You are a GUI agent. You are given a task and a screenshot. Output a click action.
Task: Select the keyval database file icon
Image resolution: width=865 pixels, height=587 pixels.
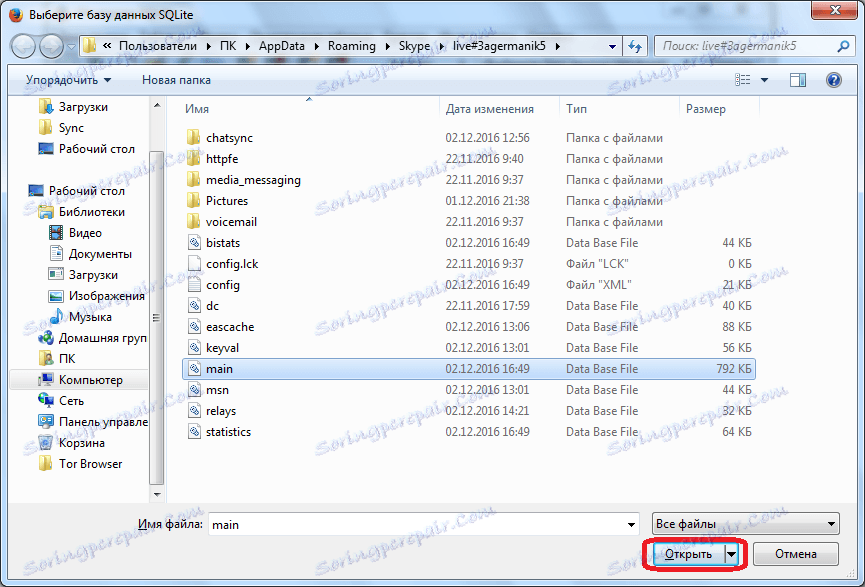tap(194, 348)
